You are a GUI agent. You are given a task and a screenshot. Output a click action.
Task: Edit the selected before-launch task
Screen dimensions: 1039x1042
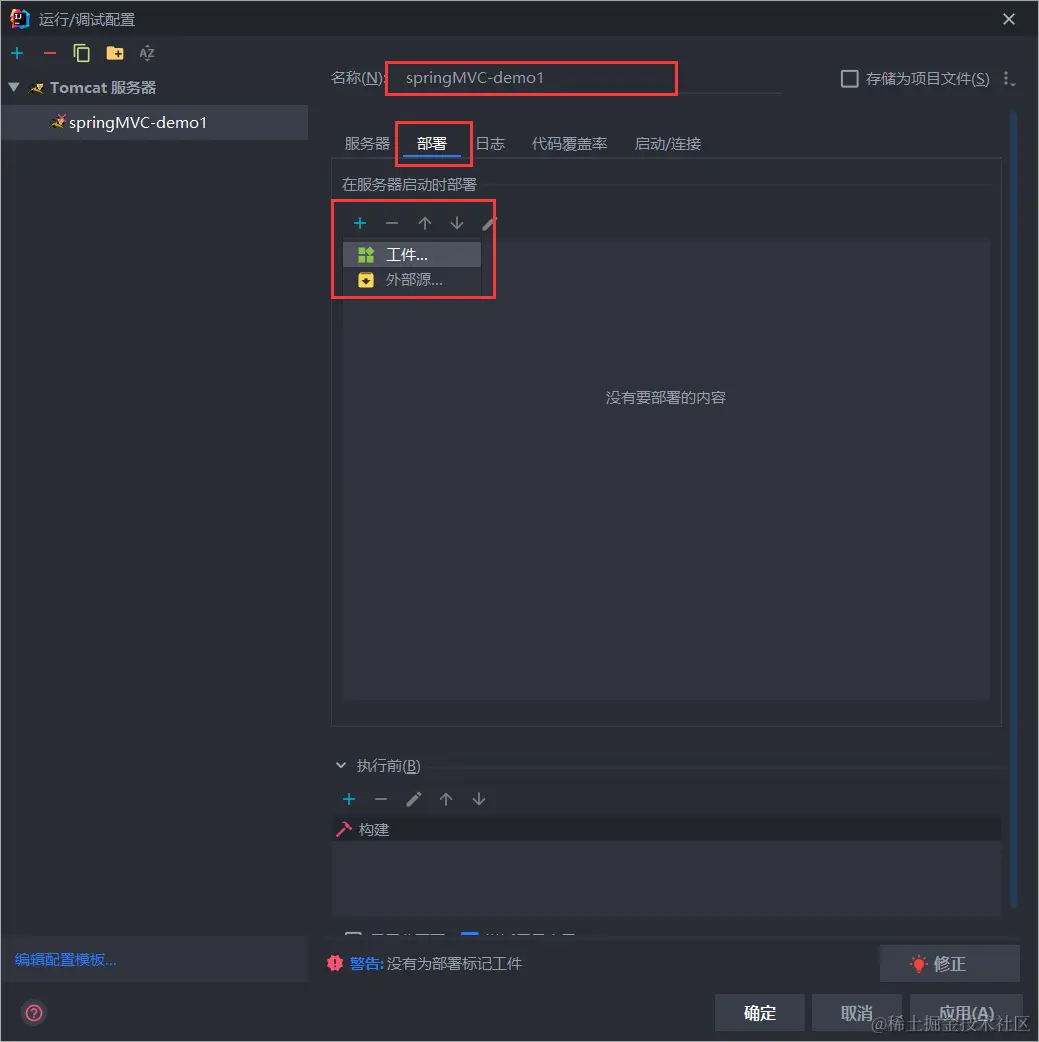click(x=413, y=799)
